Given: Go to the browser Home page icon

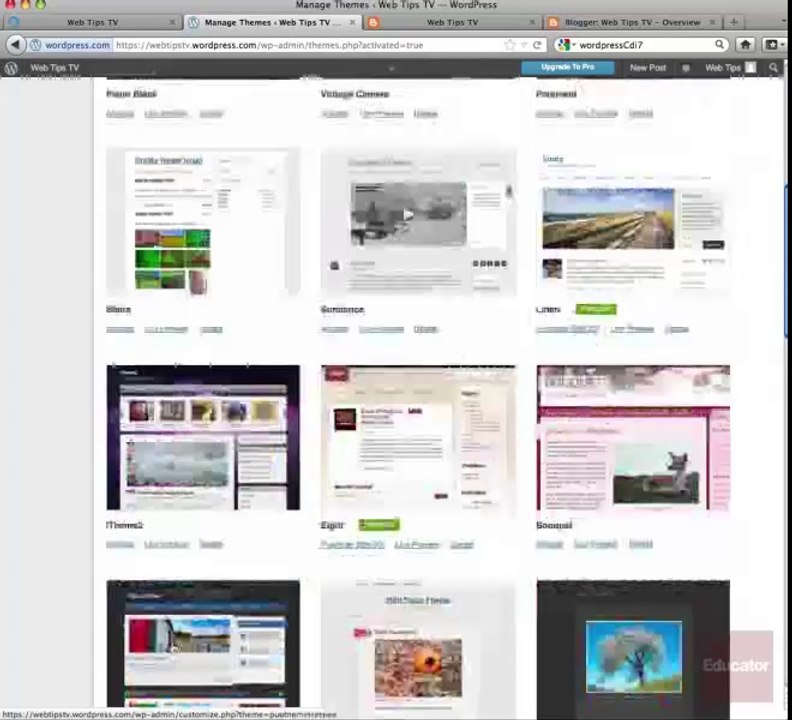Looking at the screenshot, I should [x=745, y=44].
